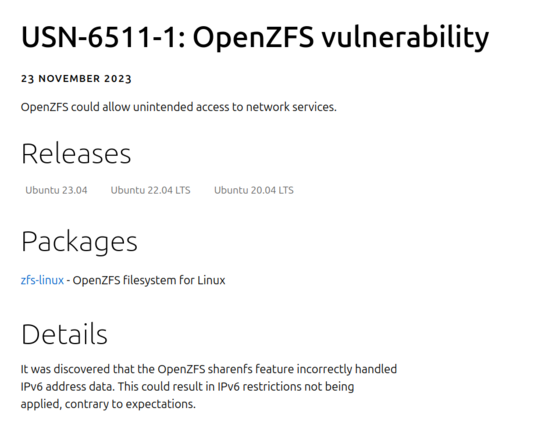Select the Ubuntu 22.04 LTS release
Screen dimensions: 537x429
pos(150,190)
